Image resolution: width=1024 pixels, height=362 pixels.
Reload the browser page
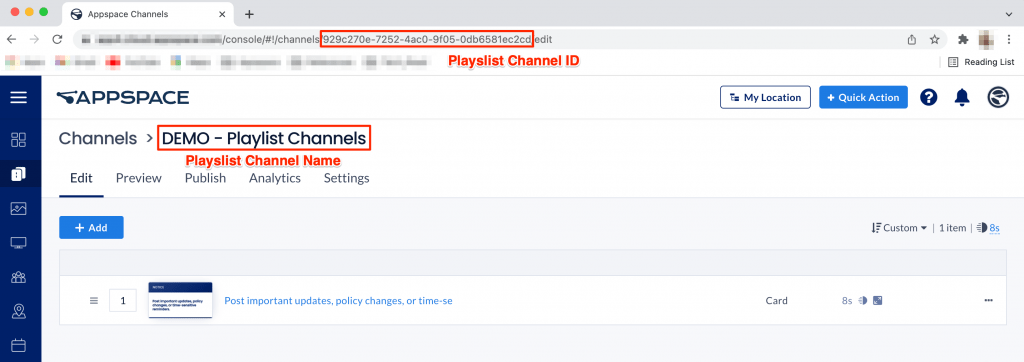(x=57, y=39)
